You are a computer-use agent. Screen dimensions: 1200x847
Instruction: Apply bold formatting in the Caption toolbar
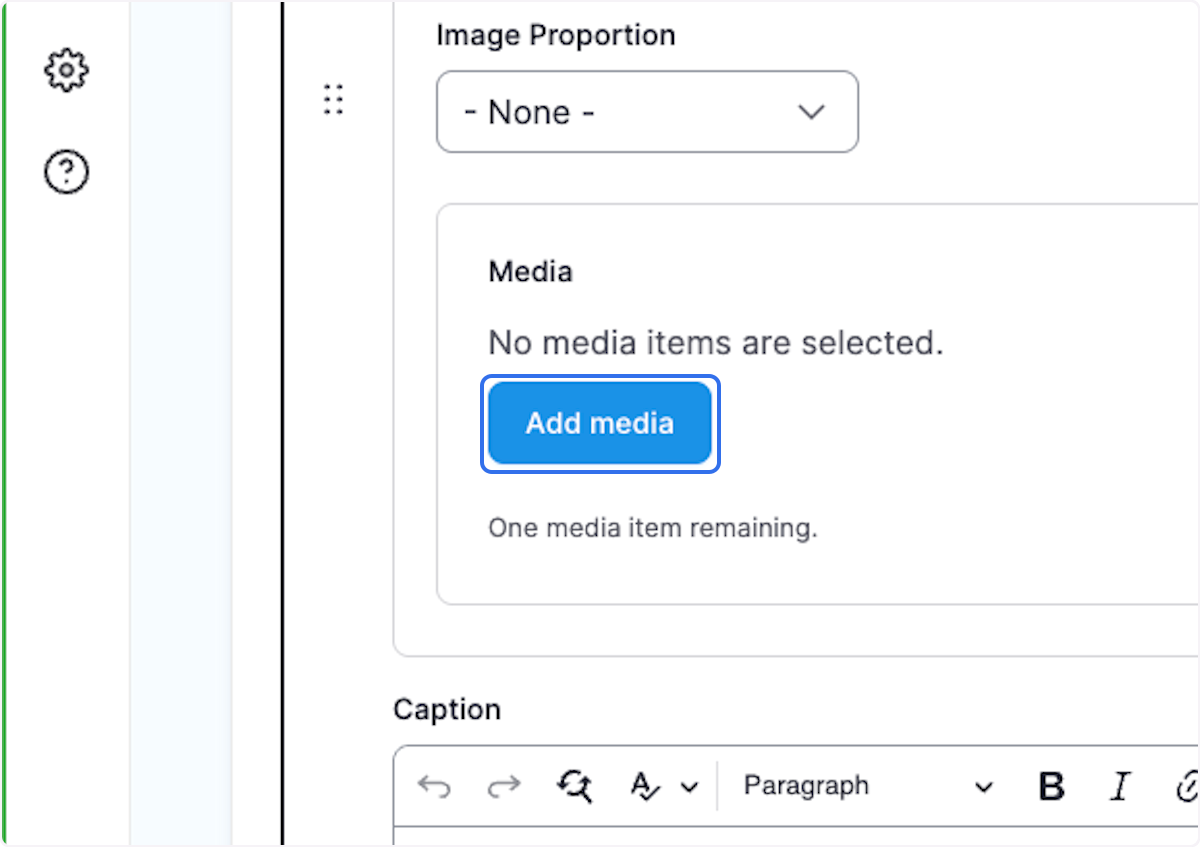click(x=1049, y=788)
